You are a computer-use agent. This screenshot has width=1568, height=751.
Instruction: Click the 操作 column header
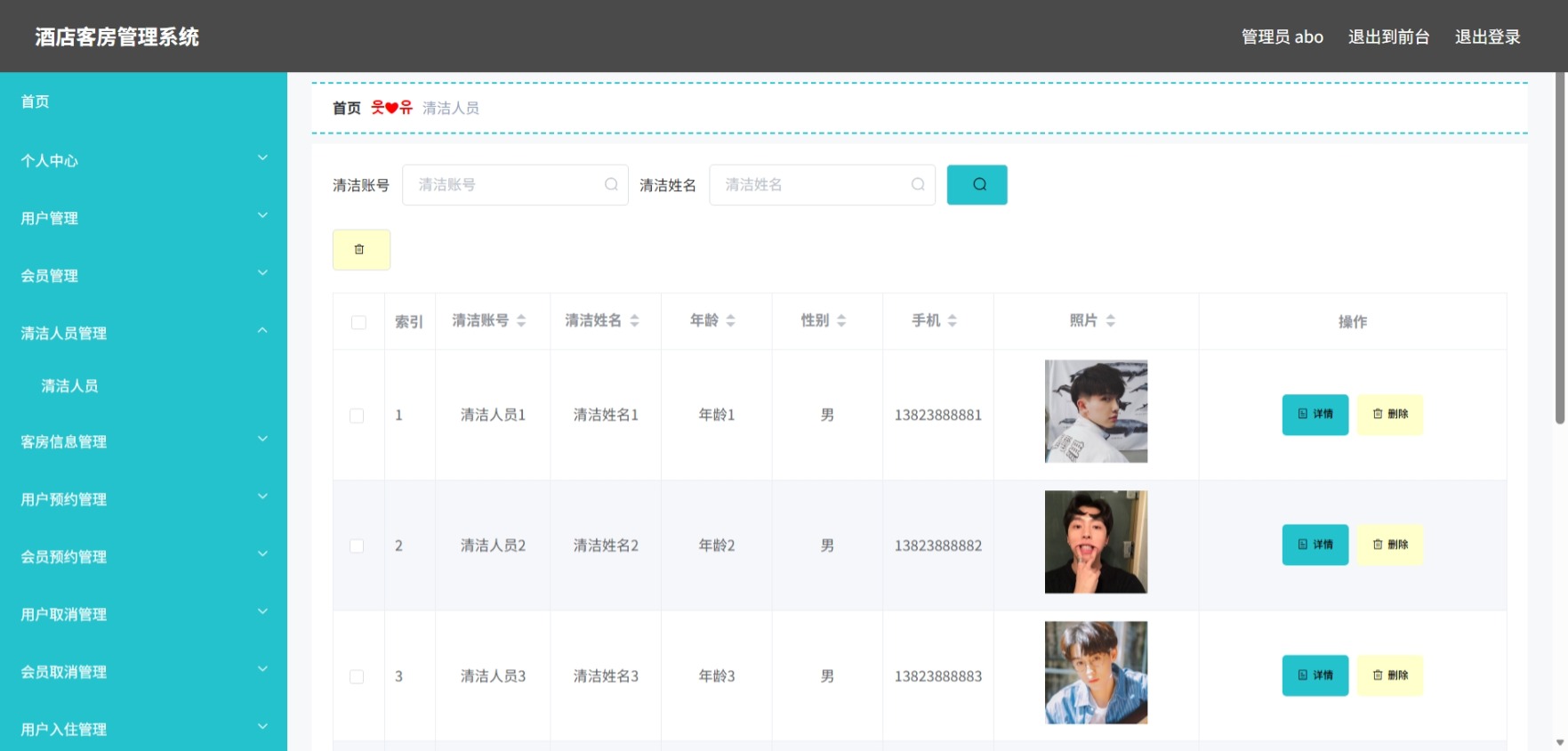tap(1353, 322)
